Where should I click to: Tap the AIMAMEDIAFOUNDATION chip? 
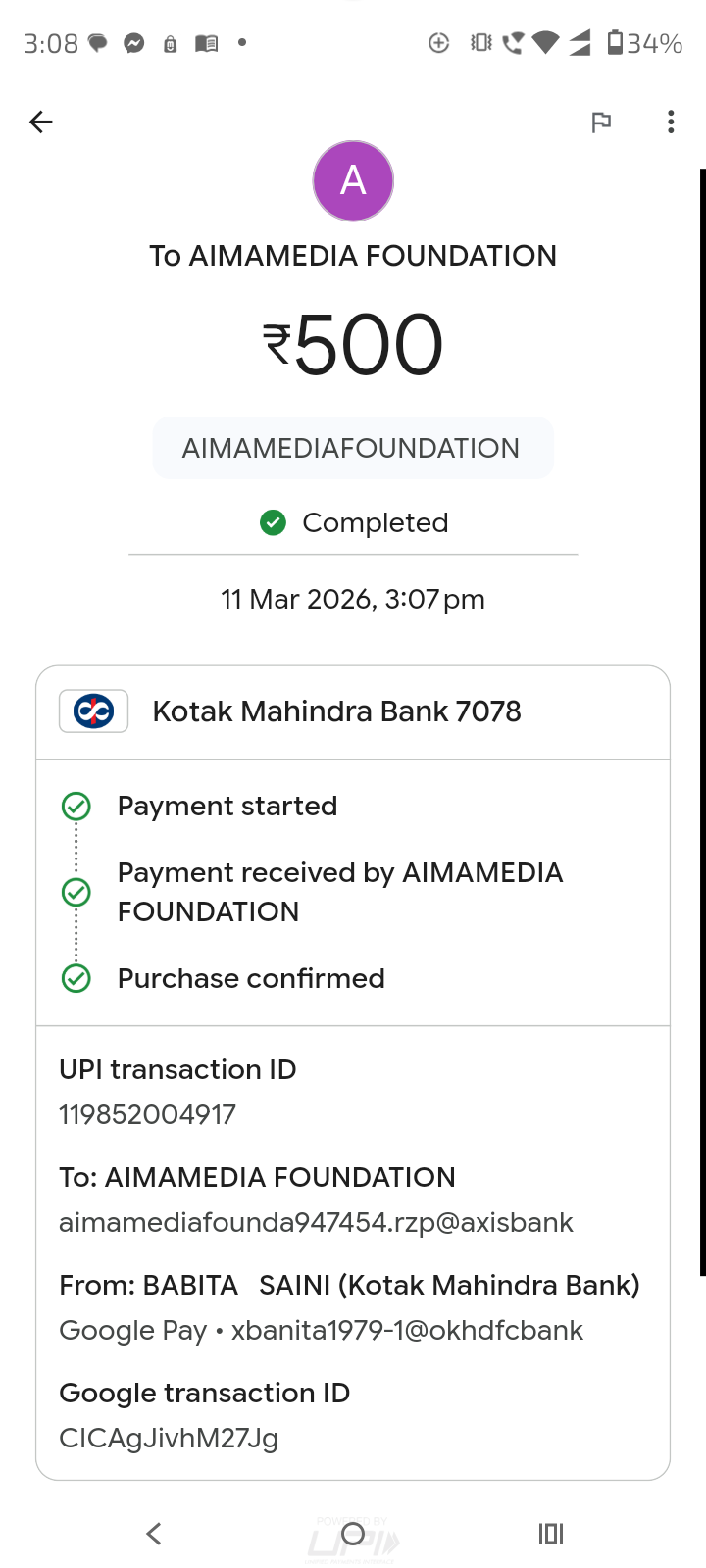pos(352,449)
